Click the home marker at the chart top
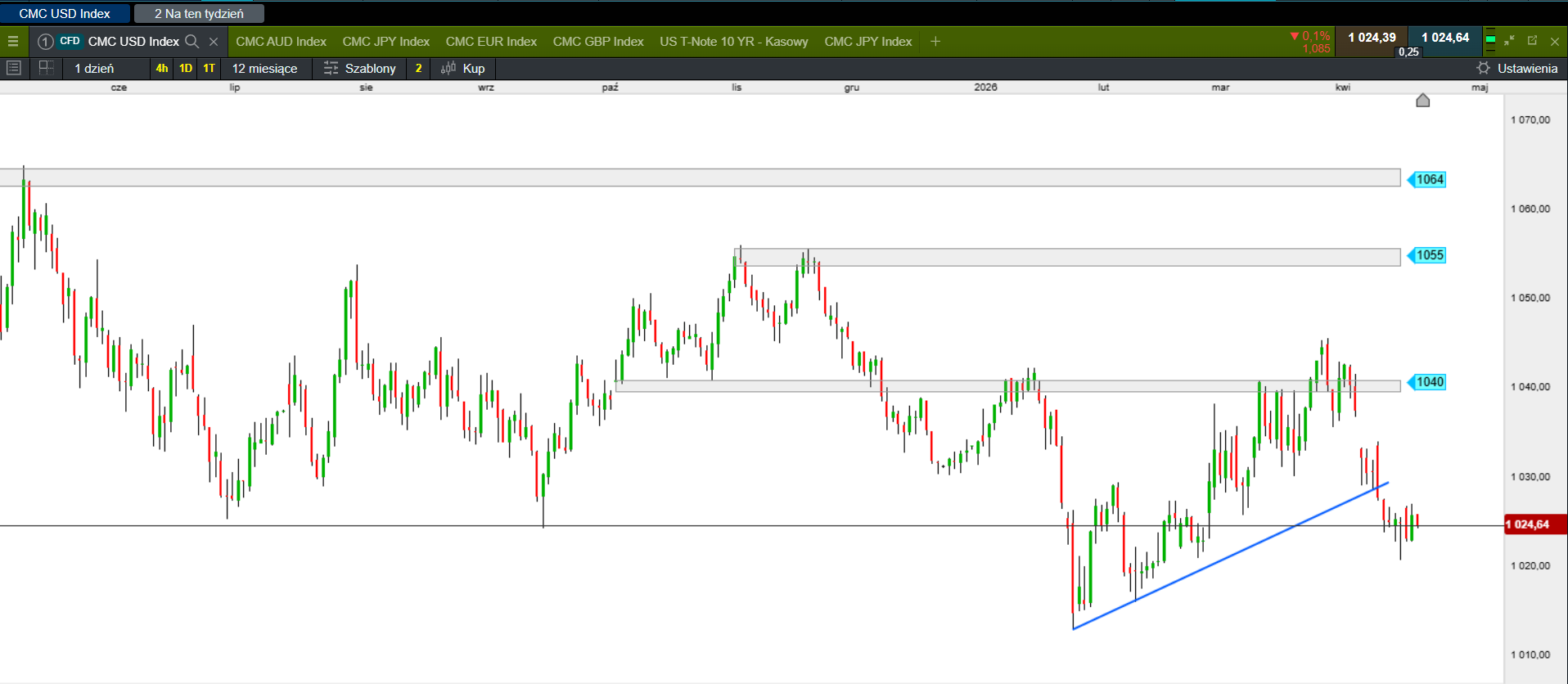This screenshot has width=1568, height=684. point(1422,101)
